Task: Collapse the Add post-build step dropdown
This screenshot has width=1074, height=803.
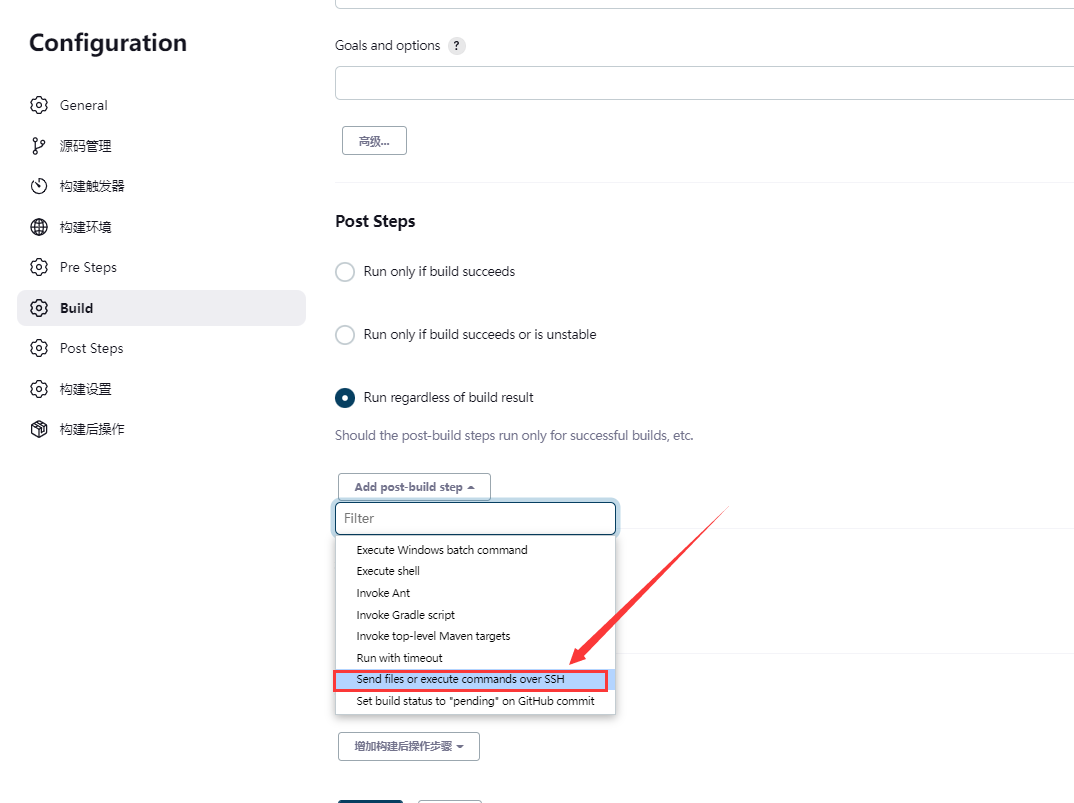Action: (x=414, y=487)
